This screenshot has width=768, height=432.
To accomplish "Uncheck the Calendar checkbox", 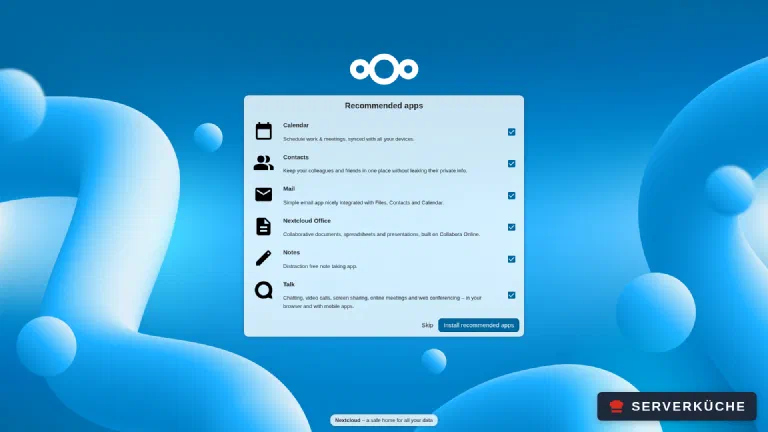I will click(511, 132).
